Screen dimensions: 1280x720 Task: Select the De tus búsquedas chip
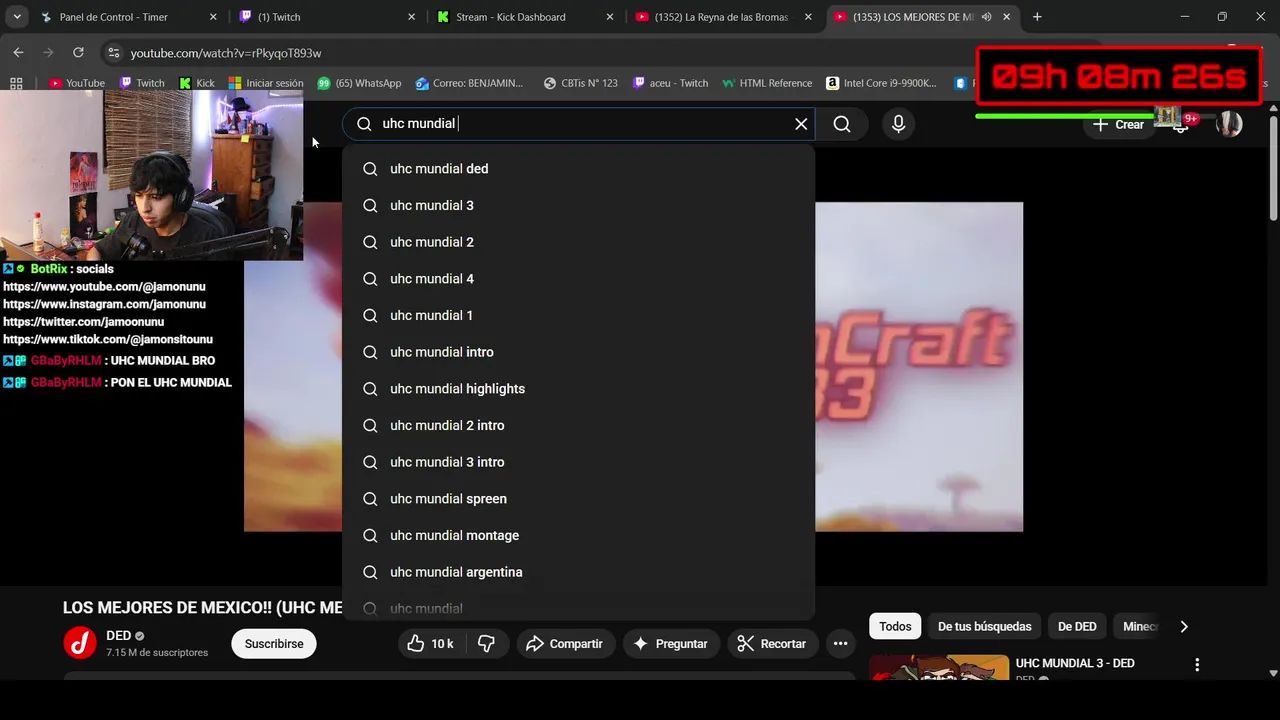pyautogui.click(x=984, y=627)
